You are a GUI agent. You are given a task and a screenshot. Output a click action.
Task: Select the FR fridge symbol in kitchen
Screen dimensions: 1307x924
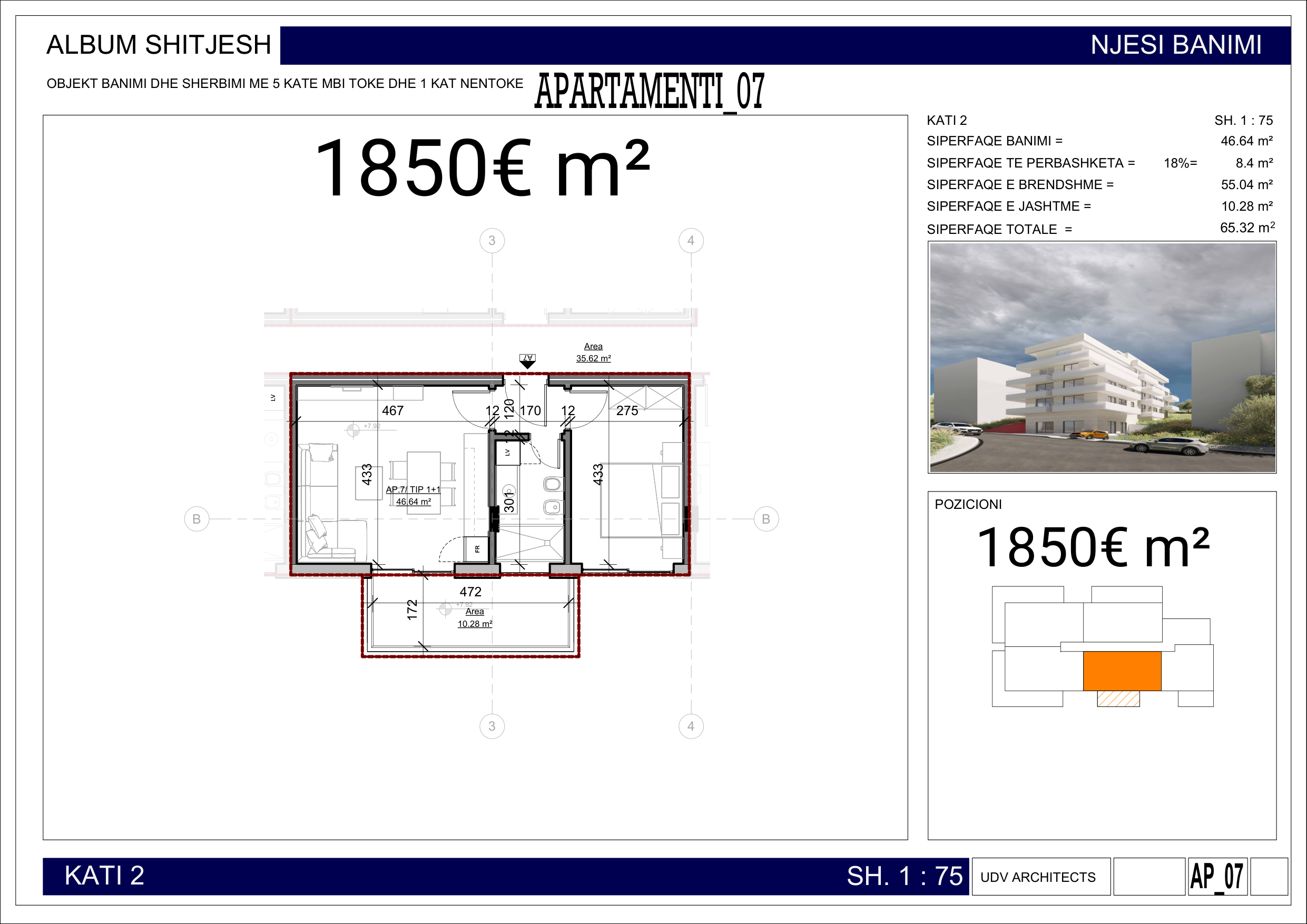click(x=476, y=549)
